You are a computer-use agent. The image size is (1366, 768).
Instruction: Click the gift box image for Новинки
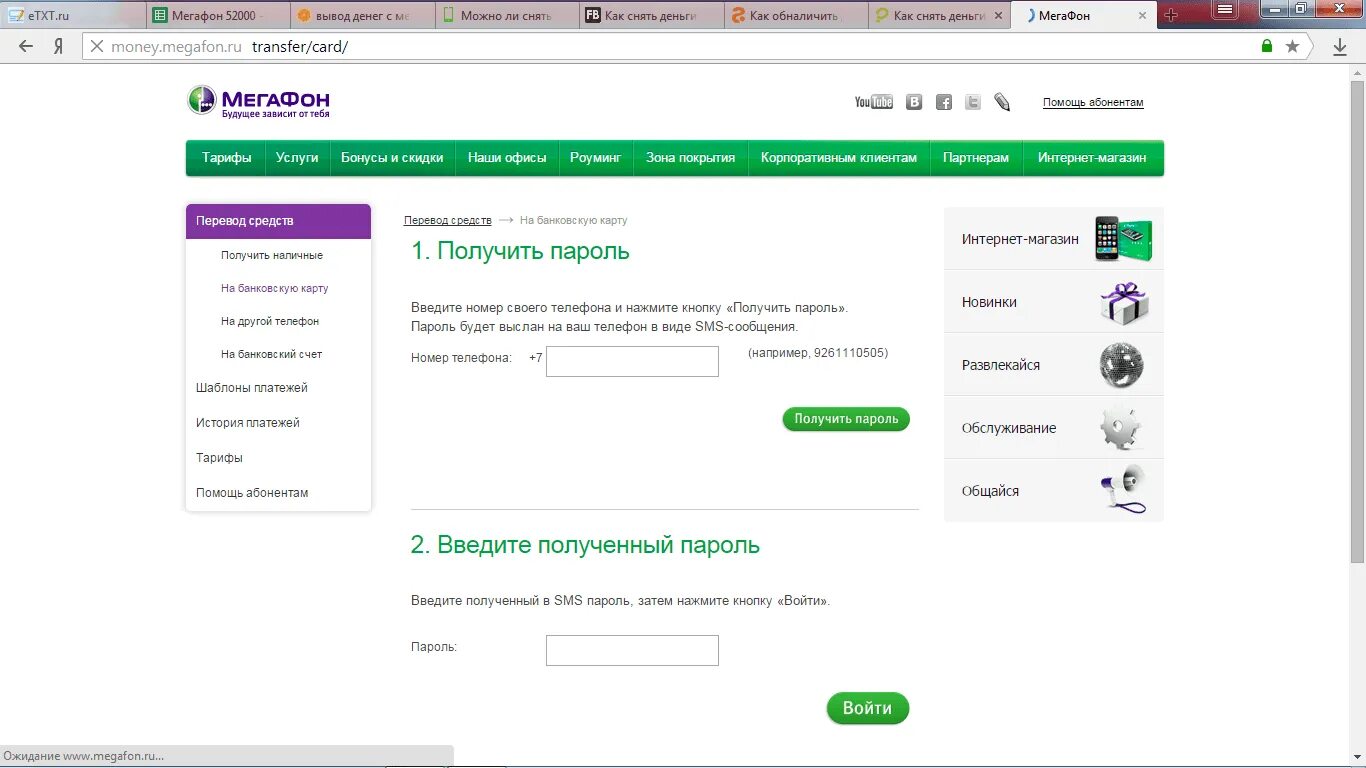1124,302
